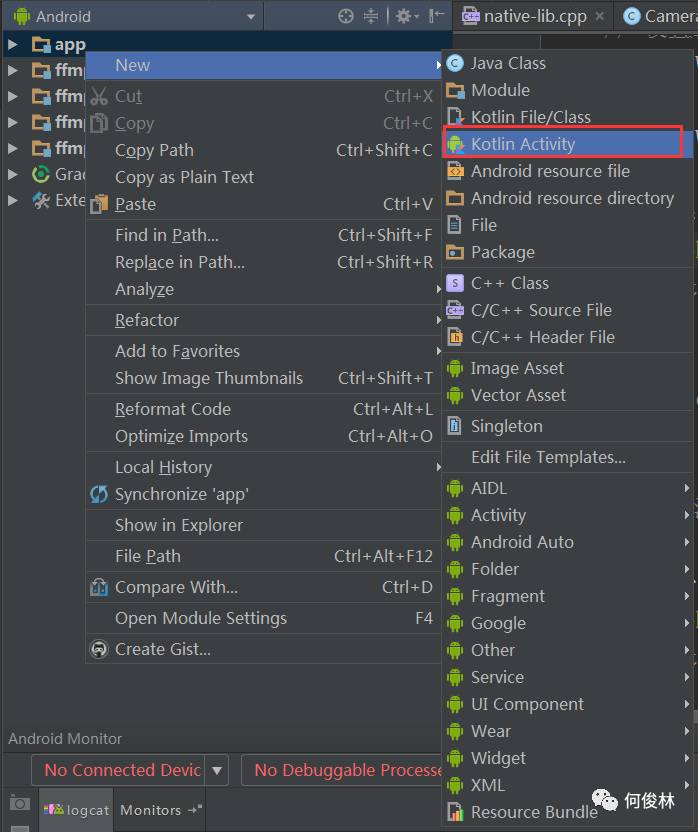Viewport: 698px width, 832px height.
Task: Create a new Kotlin File/Class
Action: tap(567, 117)
